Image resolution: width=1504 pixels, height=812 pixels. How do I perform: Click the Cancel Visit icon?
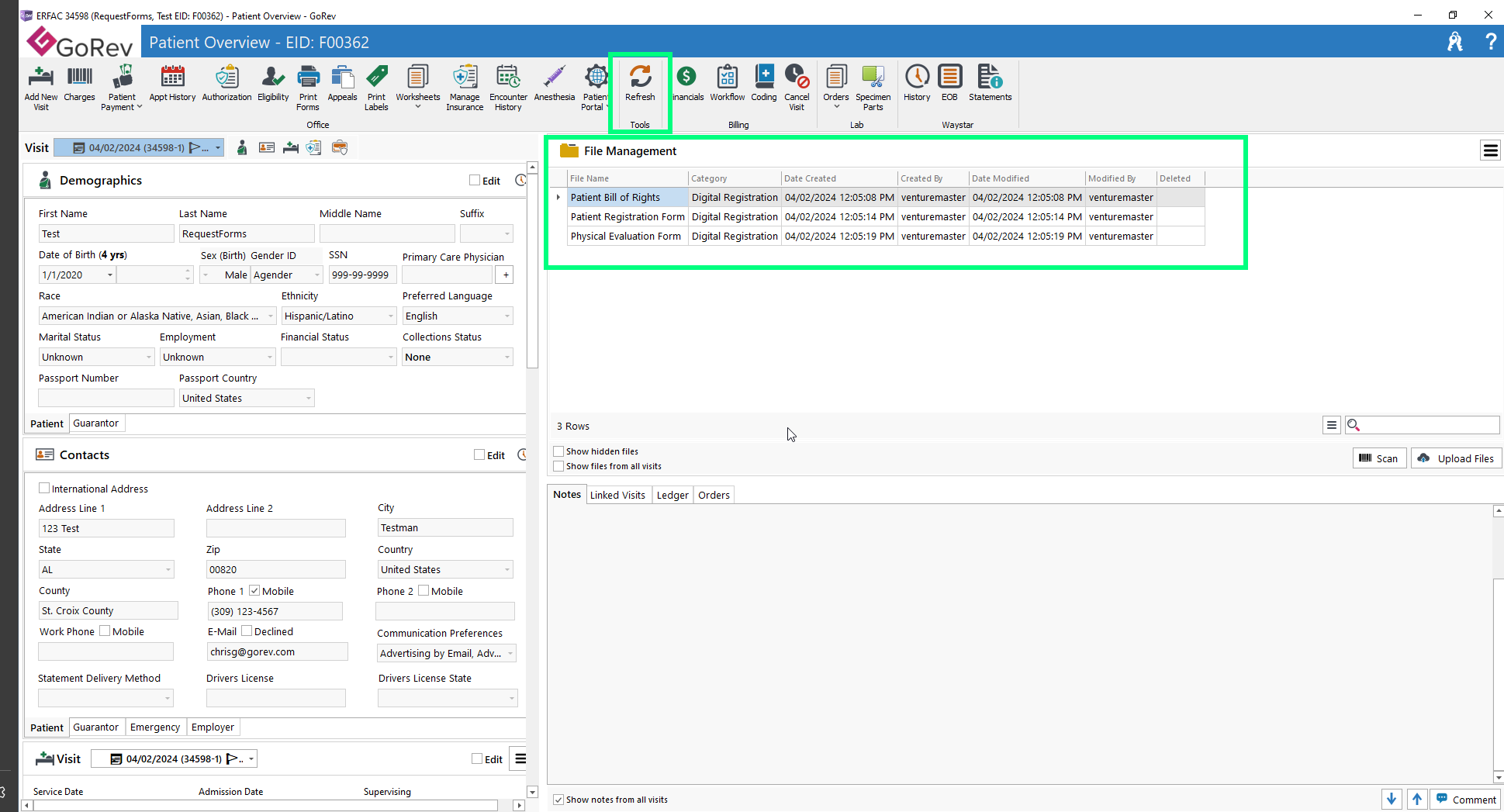(x=797, y=88)
